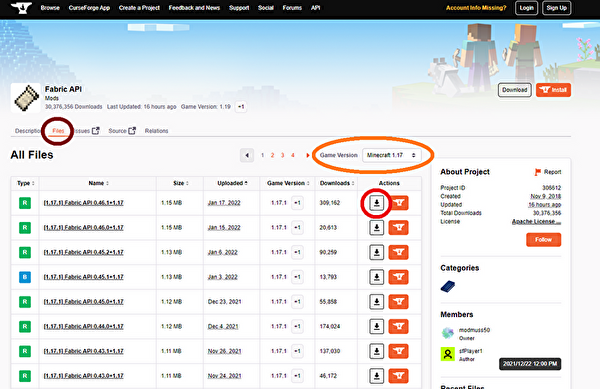Image resolution: width=600 pixels, height=389 pixels.
Task: Click the main Download button
Action: click(x=515, y=90)
